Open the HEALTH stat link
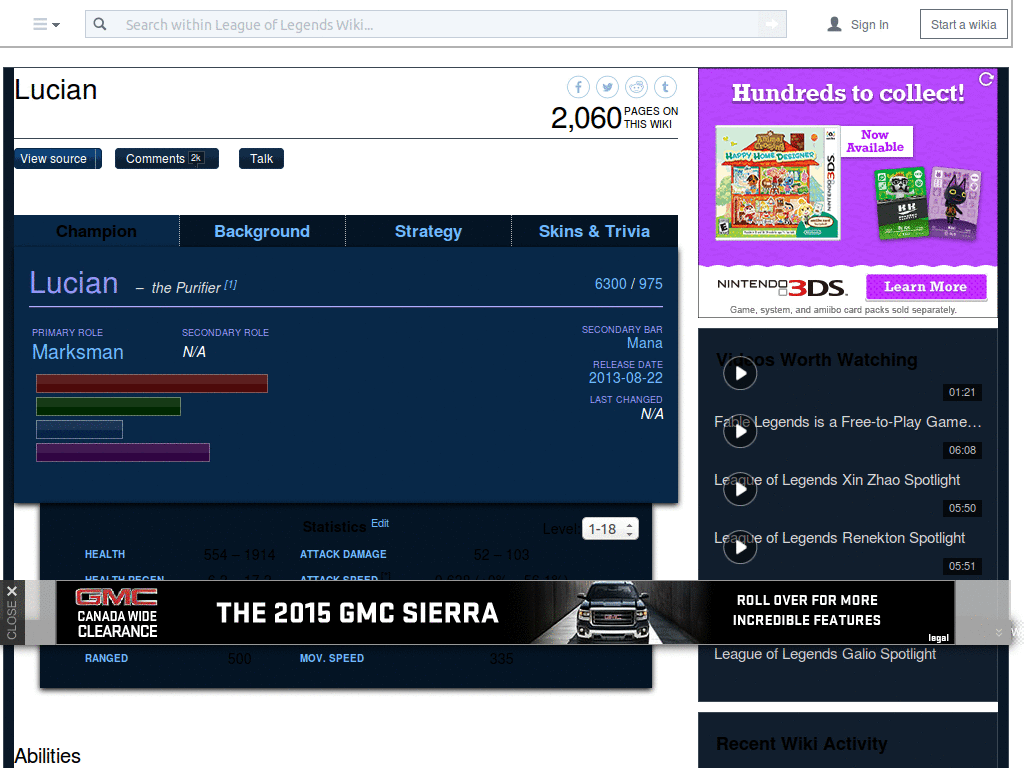Viewport: 1024px width, 768px height. [104, 554]
